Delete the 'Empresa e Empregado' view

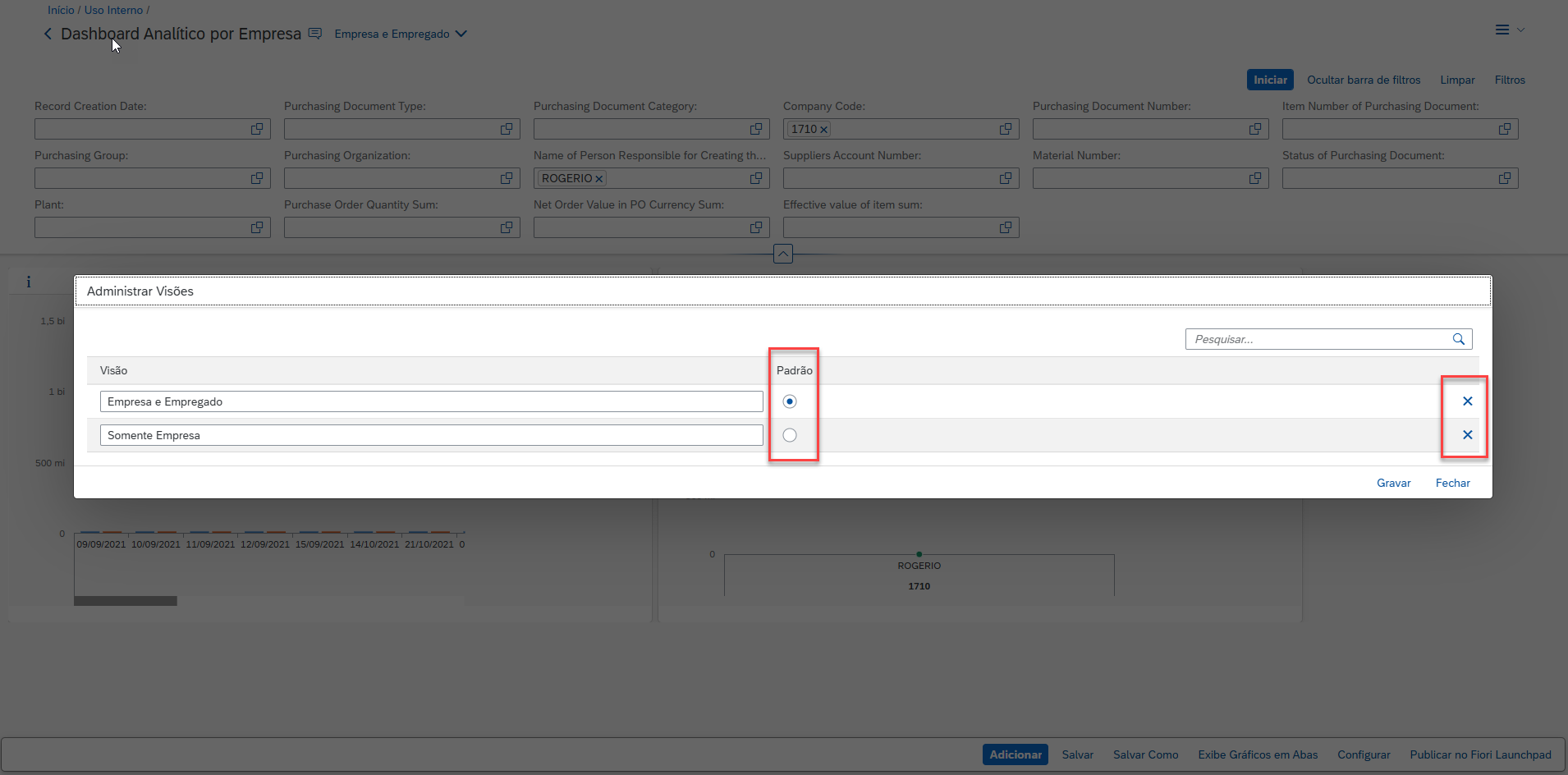click(x=1467, y=401)
